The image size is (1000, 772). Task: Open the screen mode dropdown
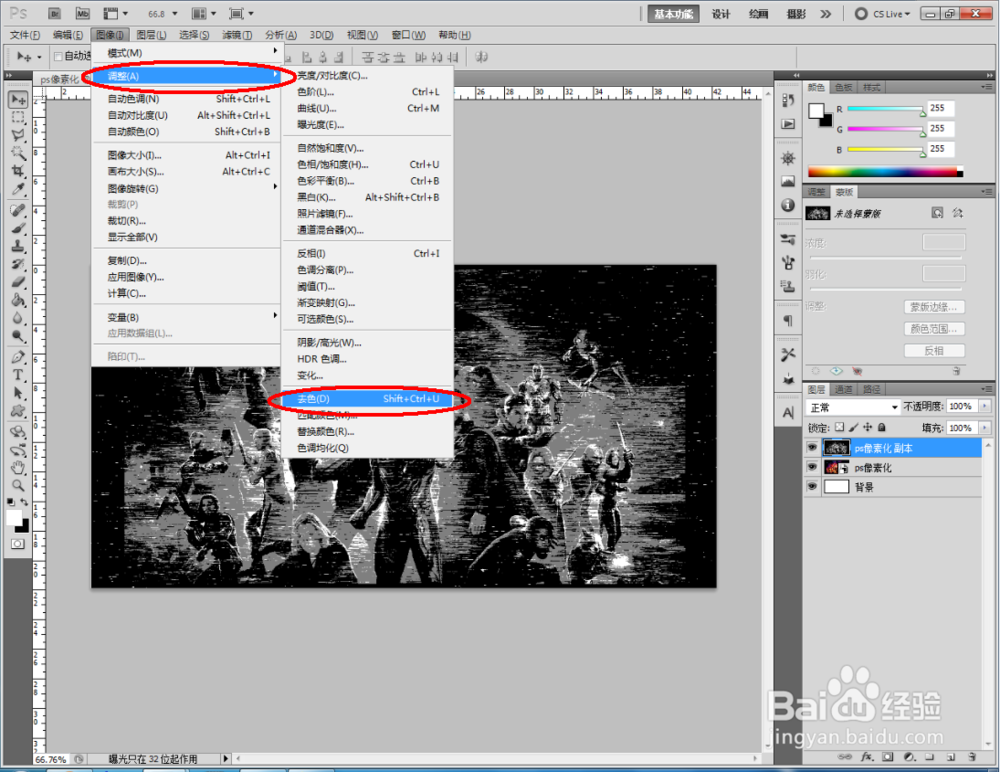click(241, 13)
